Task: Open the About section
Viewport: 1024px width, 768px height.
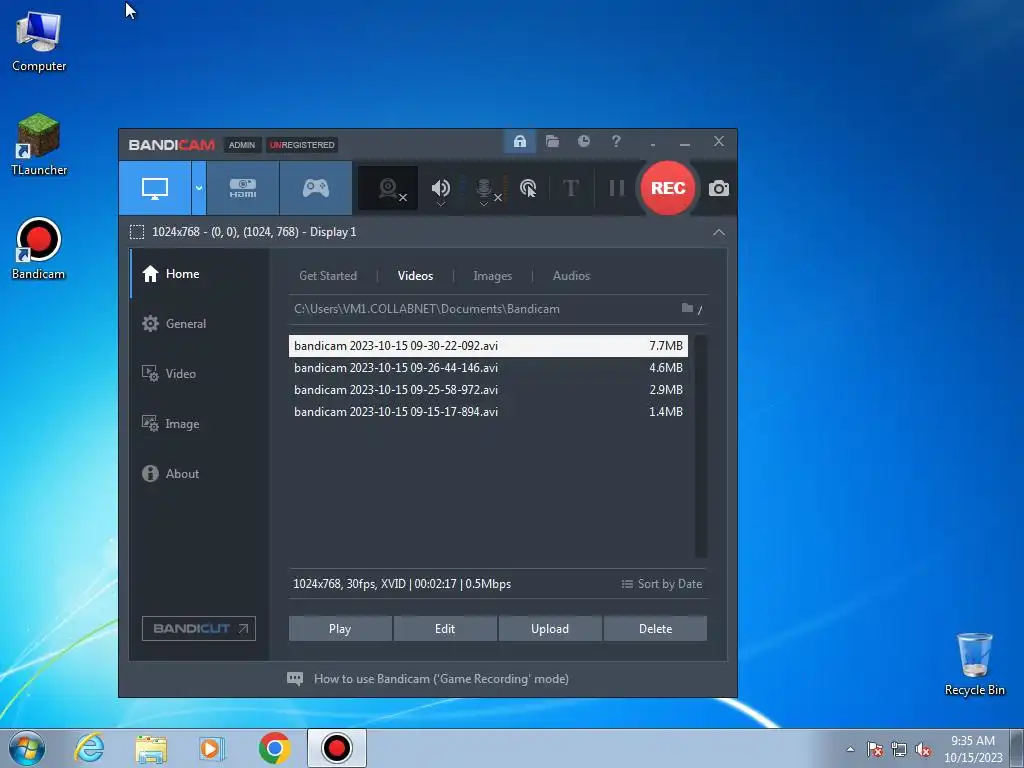Action: click(x=200, y=474)
